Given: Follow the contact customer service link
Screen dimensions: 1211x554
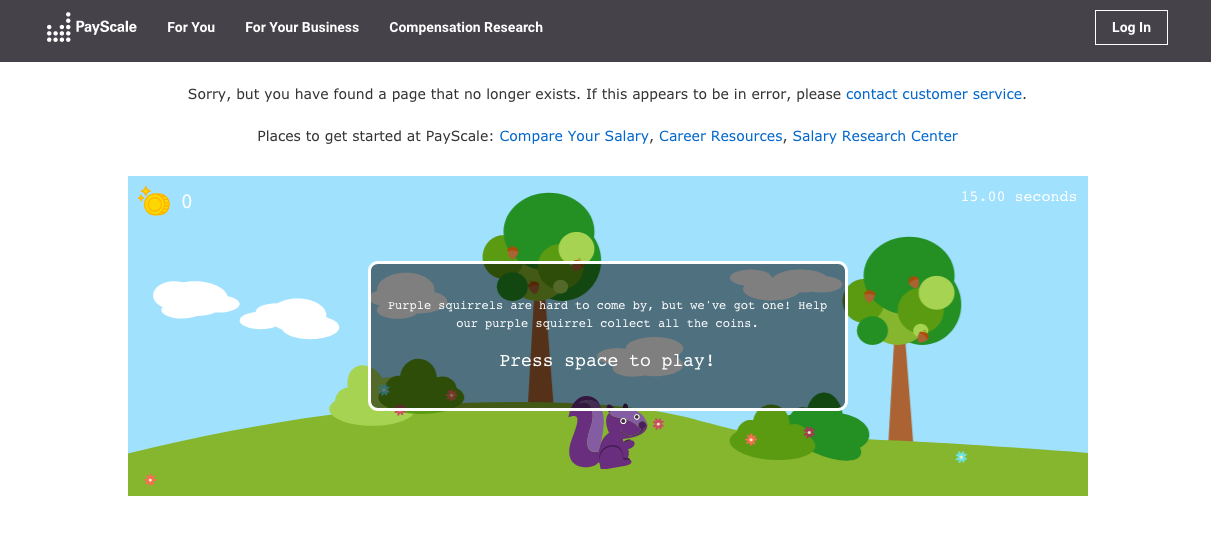Looking at the screenshot, I should 934,94.
